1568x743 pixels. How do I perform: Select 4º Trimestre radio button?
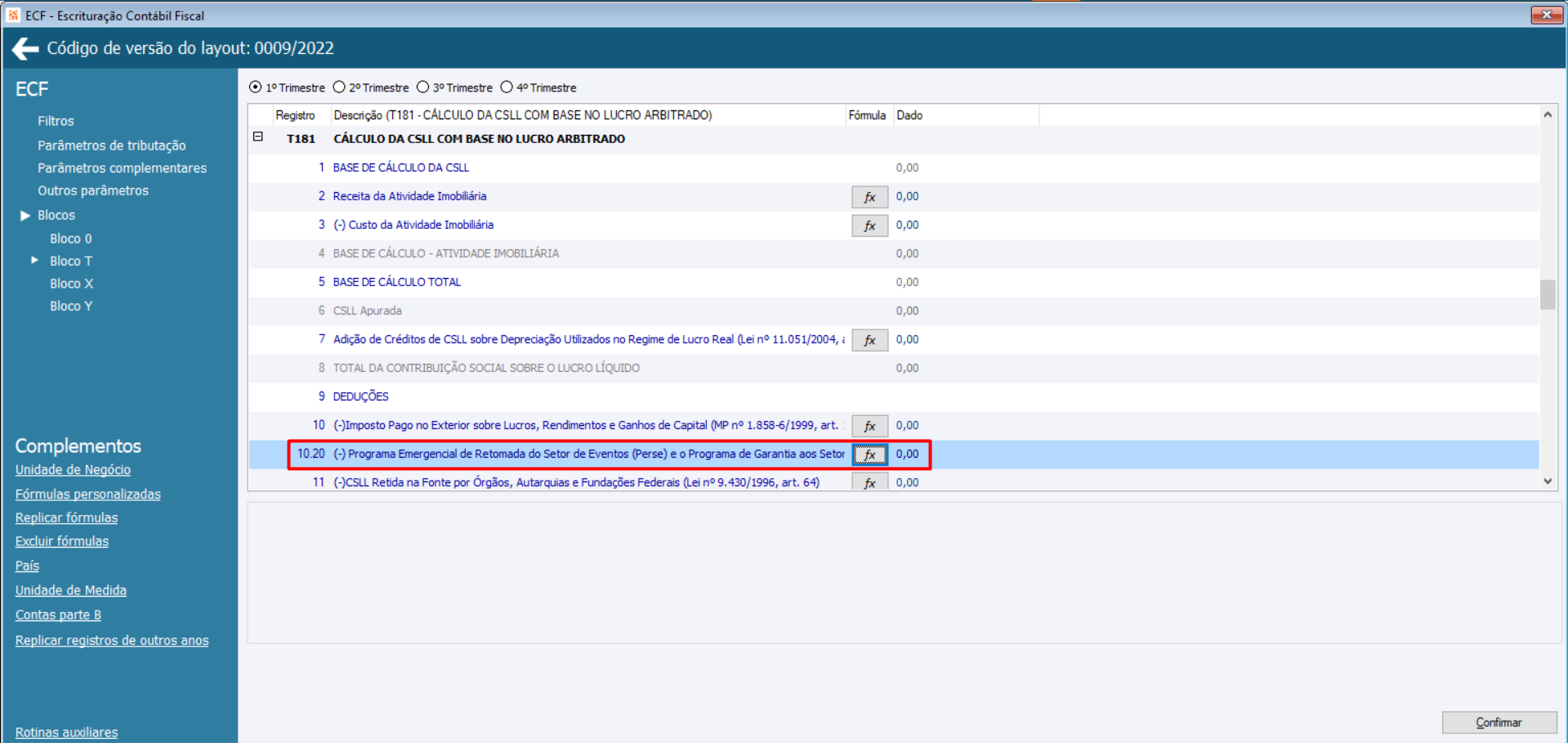(x=507, y=87)
